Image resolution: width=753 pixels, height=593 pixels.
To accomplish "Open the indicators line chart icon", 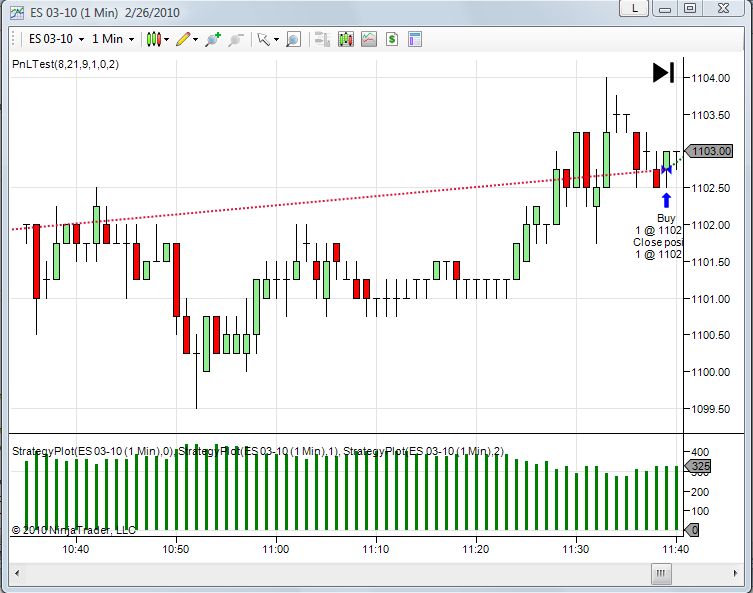I will coord(369,39).
